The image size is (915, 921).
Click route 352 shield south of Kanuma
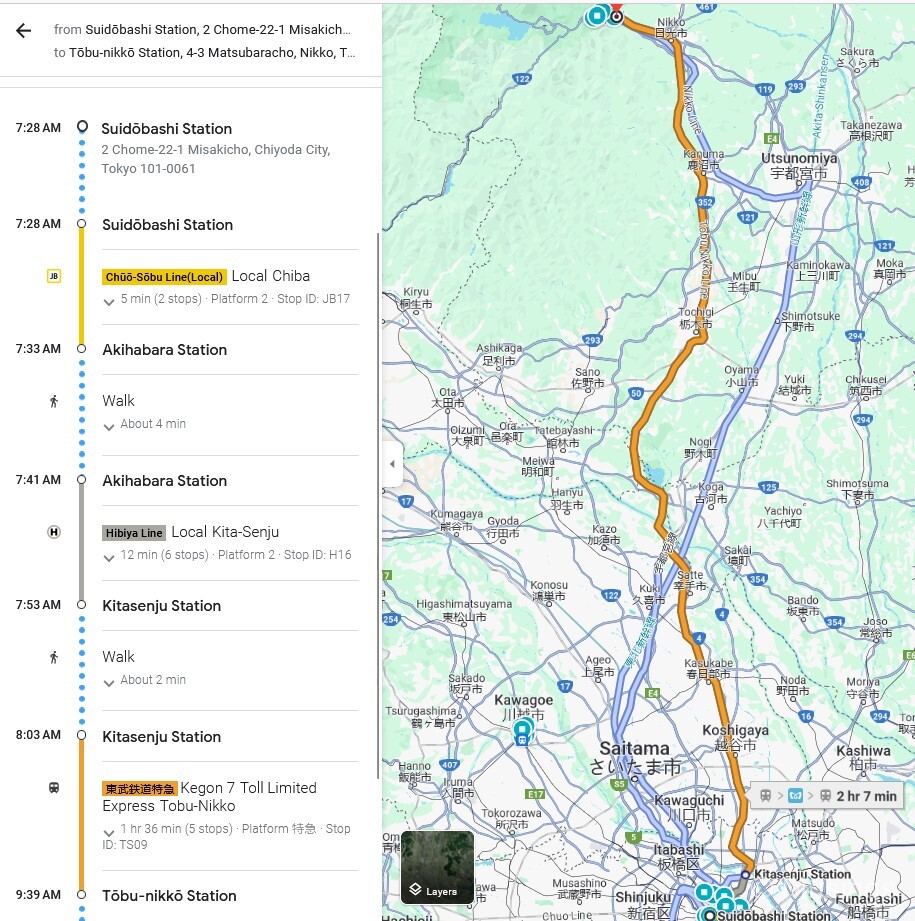point(705,202)
